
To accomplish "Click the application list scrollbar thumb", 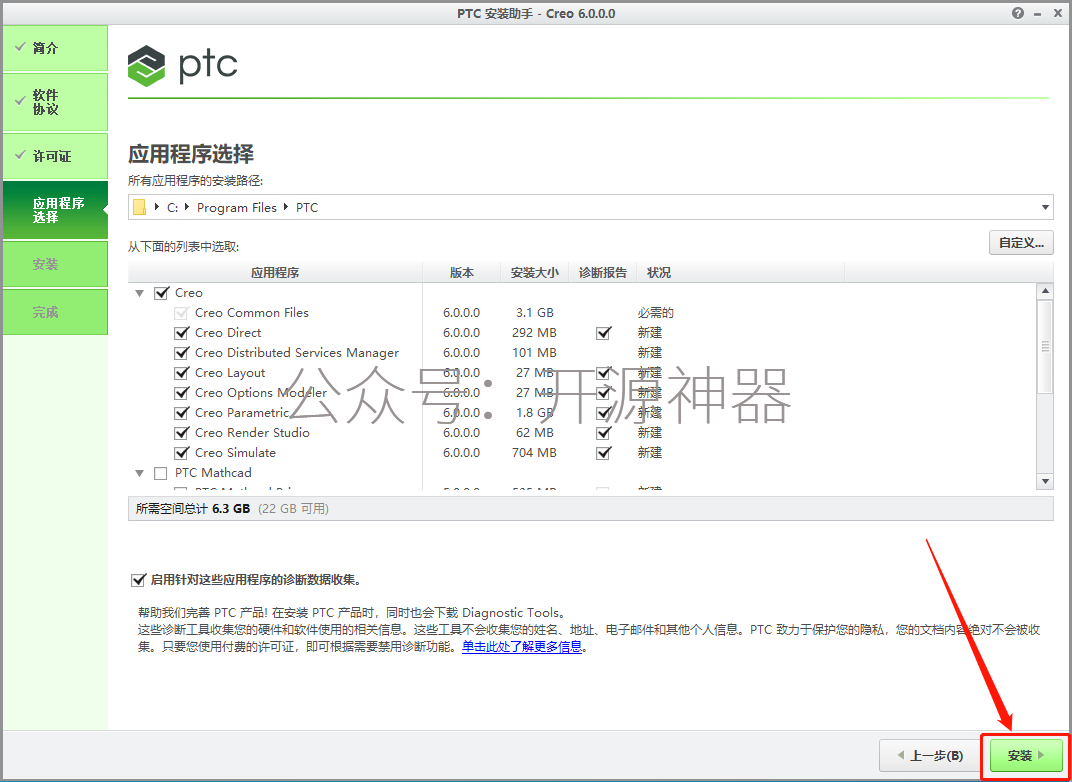I will 1045,346.
